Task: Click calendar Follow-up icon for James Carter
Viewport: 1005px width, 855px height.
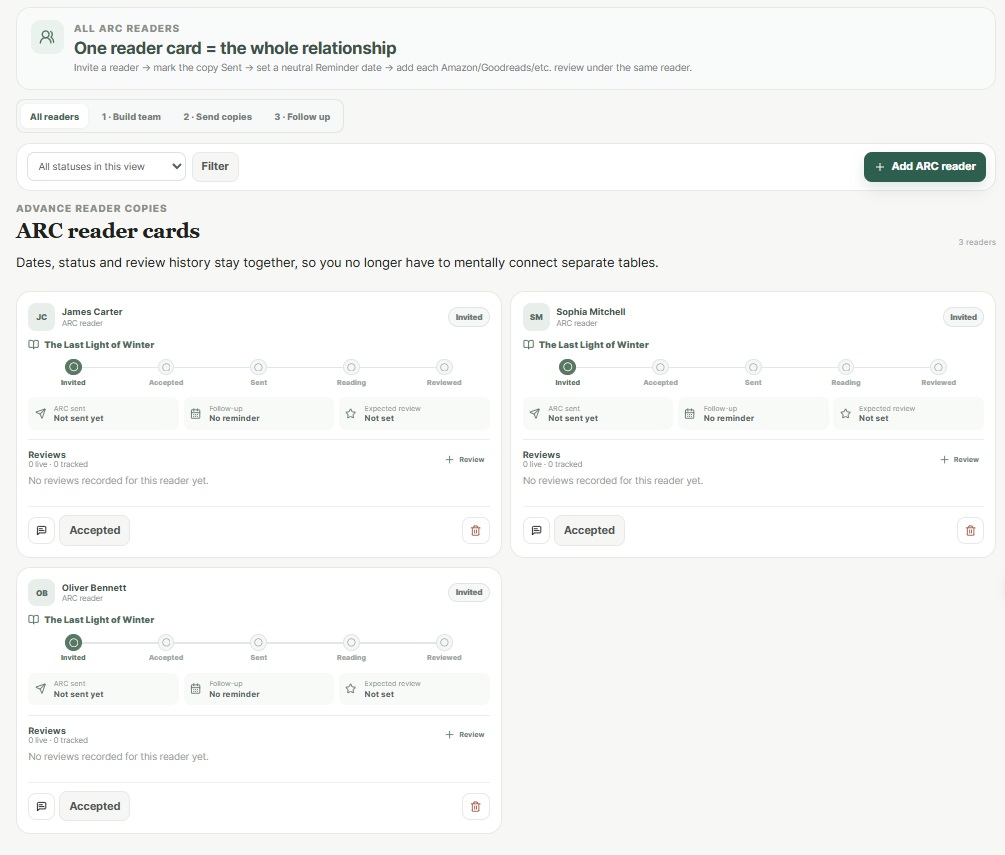Action: 195,414
